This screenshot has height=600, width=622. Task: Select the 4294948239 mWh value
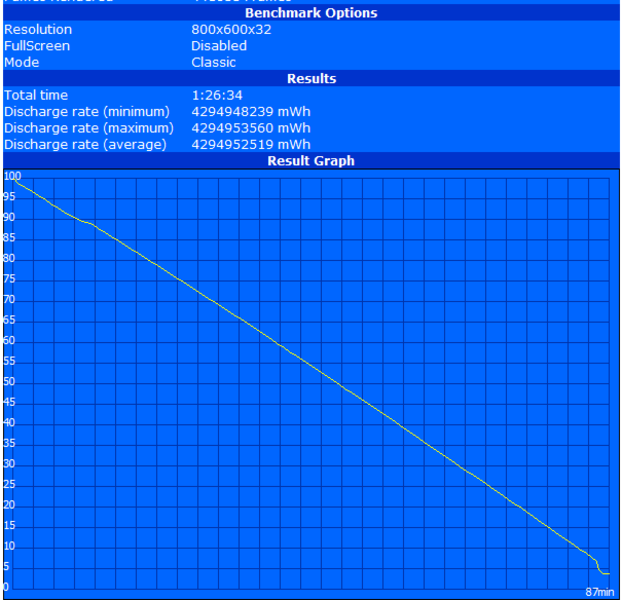click(x=251, y=112)
